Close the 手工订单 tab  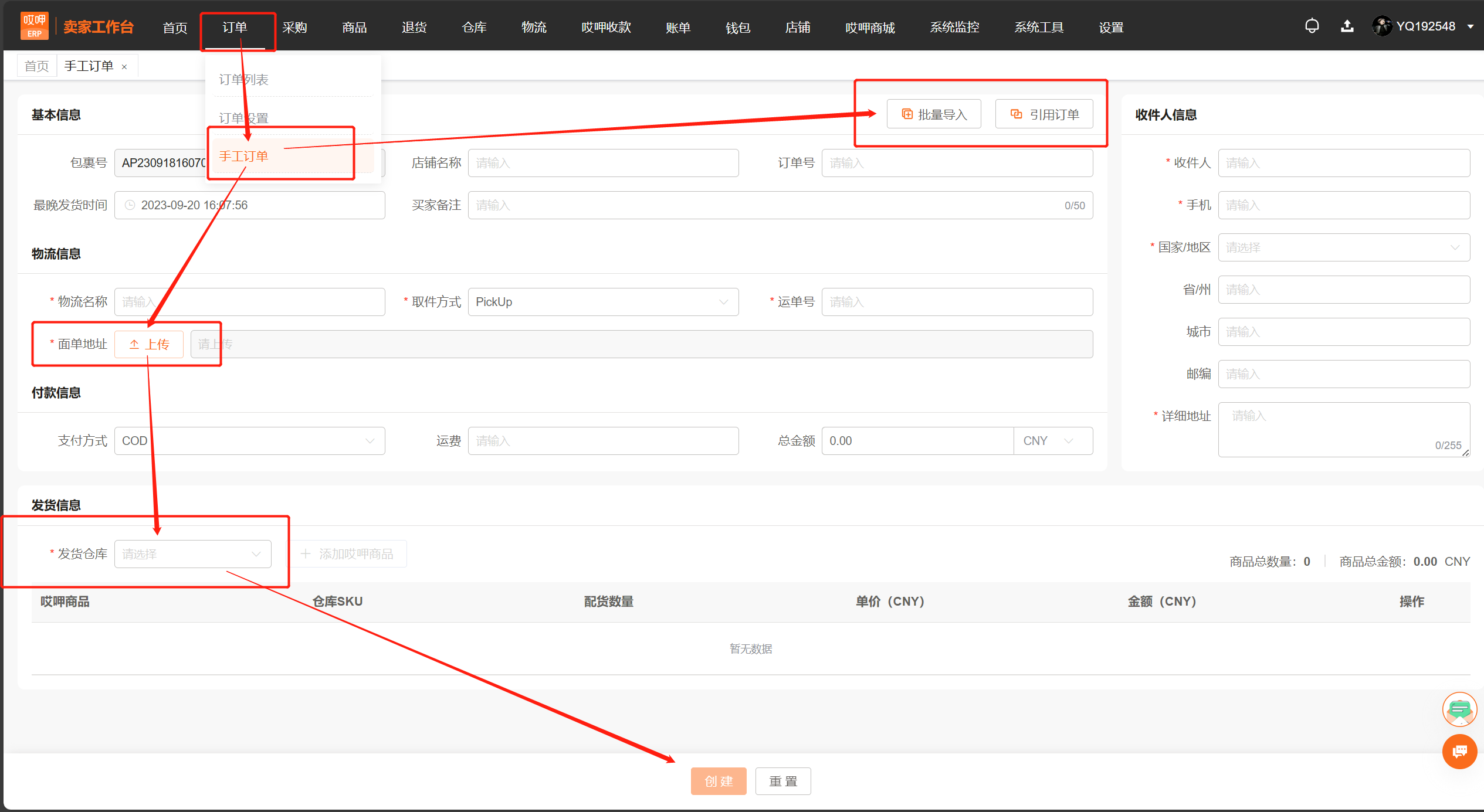point(124,67)
